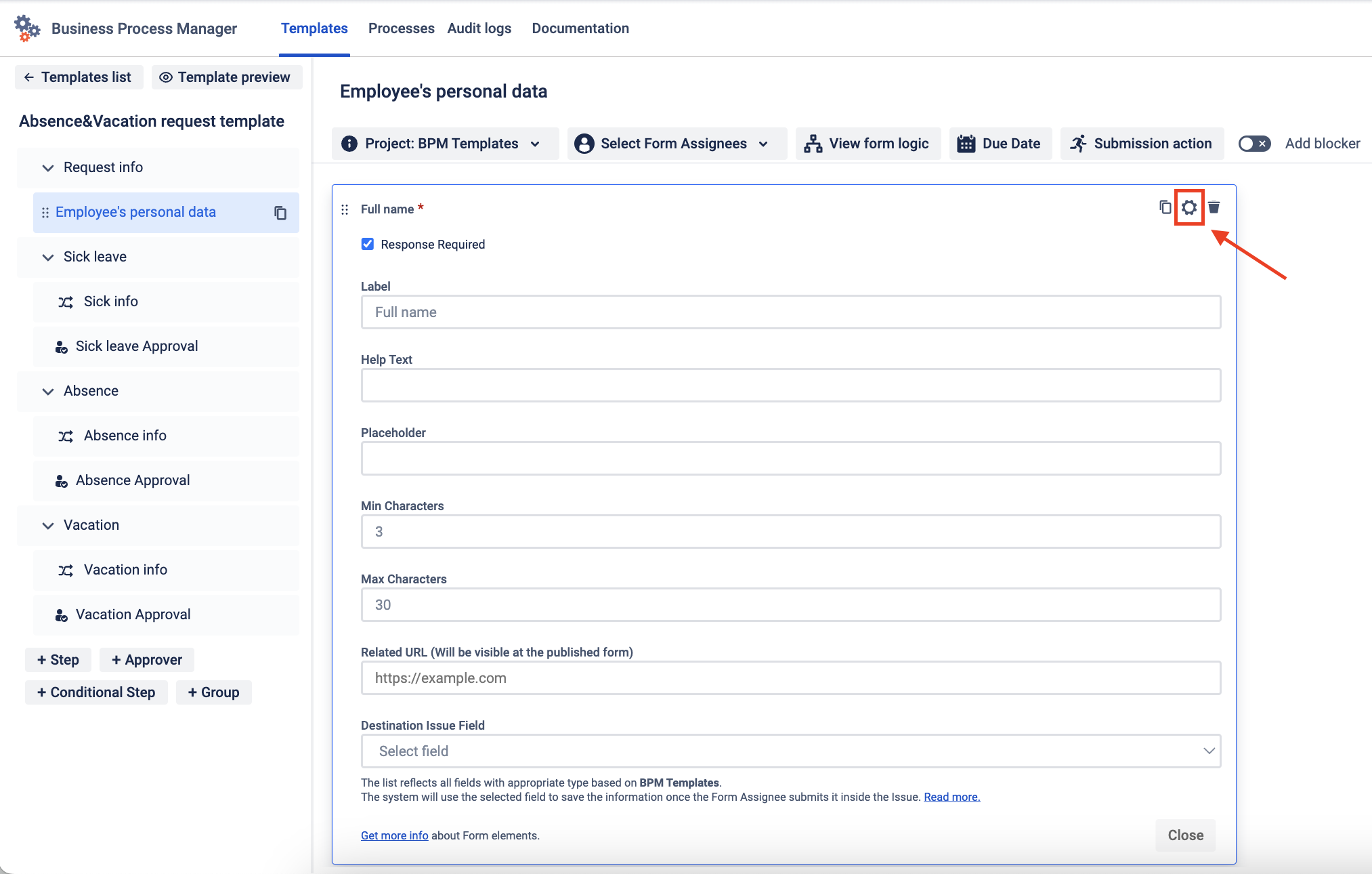Screen dimensions: 1372x874
Task: Switch to the Processes tab
Action: [401, 28]
